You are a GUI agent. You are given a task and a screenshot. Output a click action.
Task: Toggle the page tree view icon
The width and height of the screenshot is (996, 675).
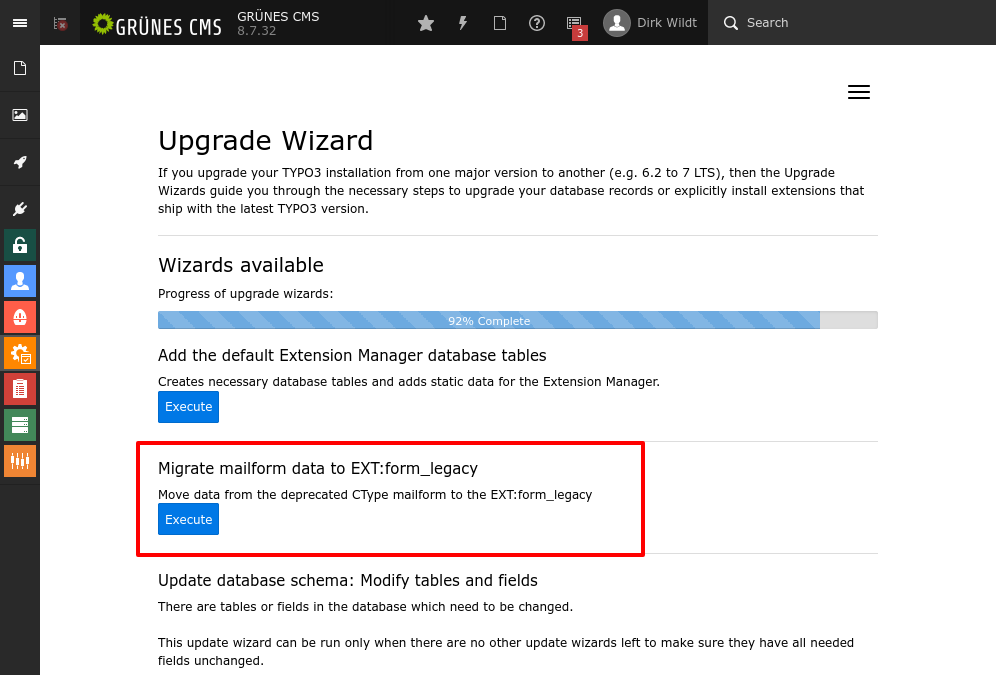[60, 23]
